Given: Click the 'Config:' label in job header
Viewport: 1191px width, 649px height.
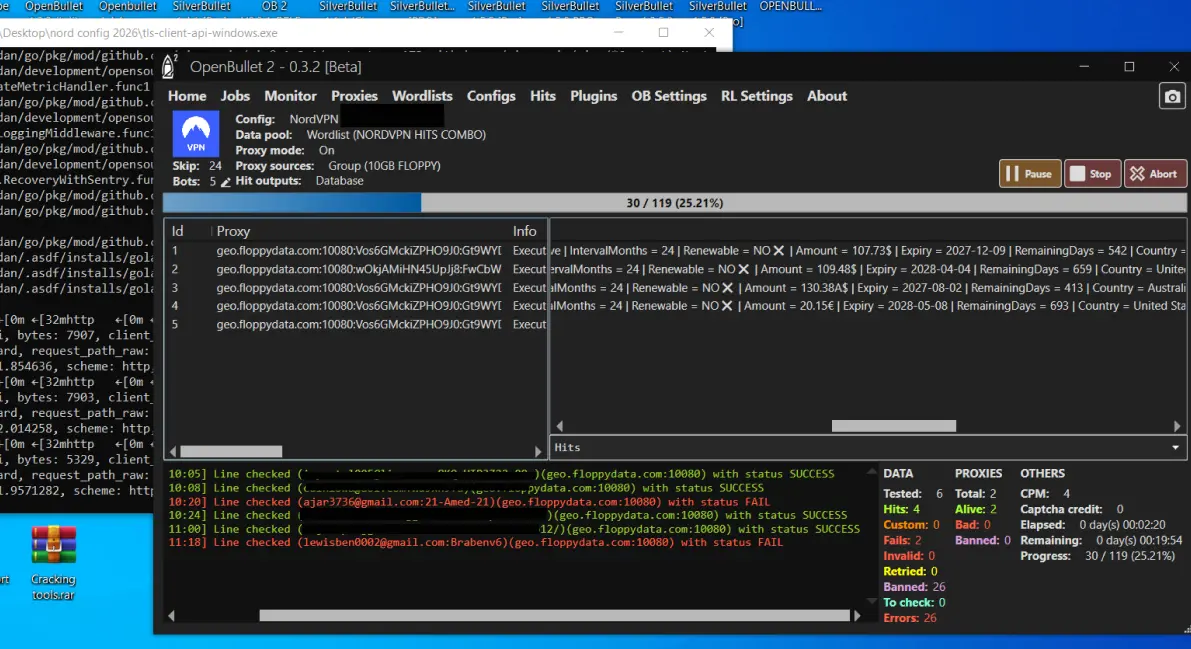Looking at the screenshot, I should pos(255,119).
